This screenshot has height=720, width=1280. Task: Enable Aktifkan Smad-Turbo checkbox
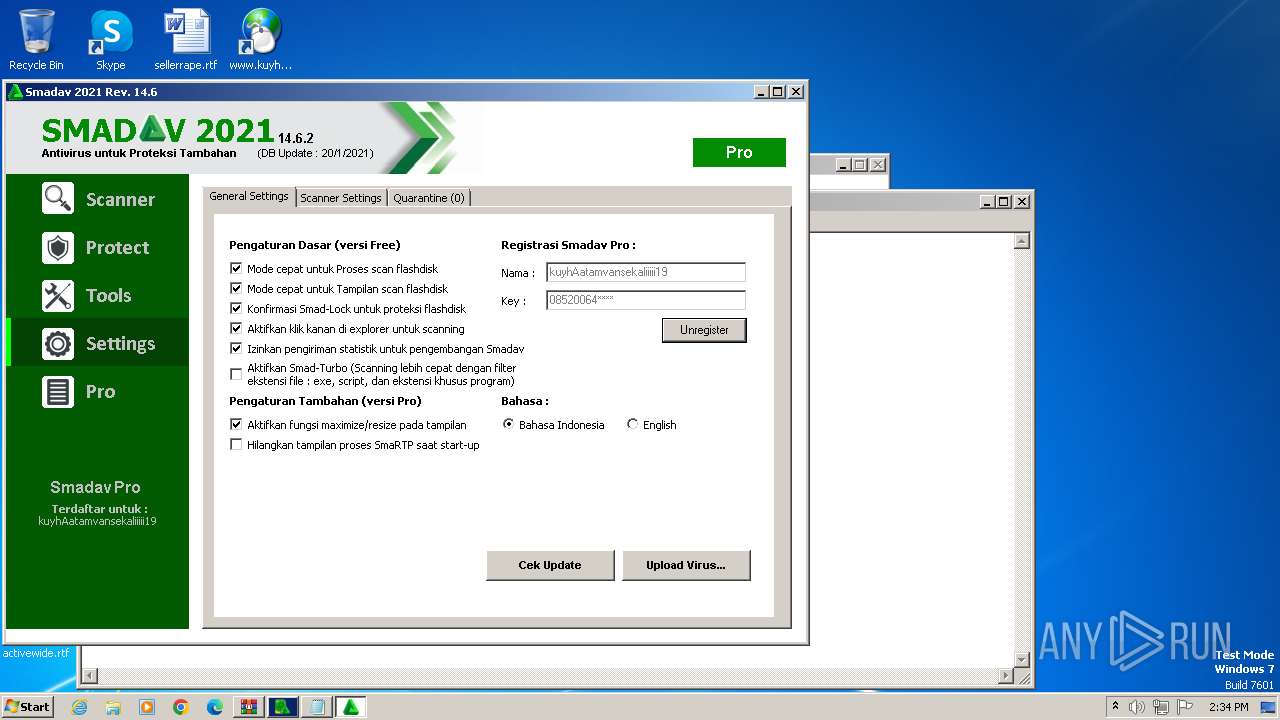click(236, 375)
